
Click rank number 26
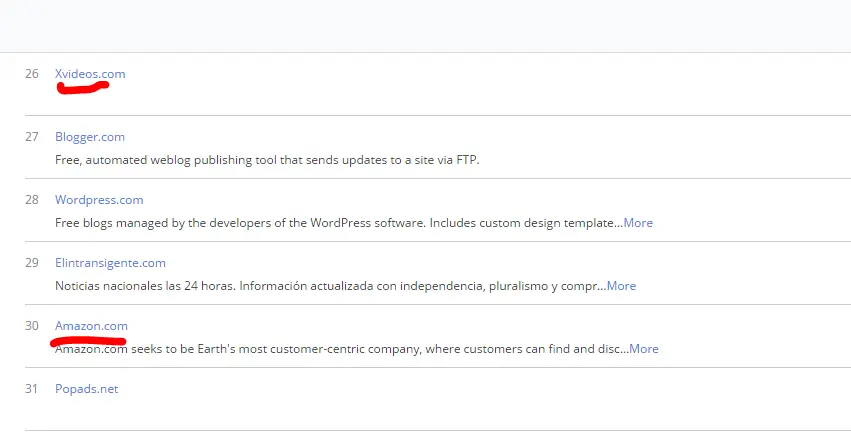32,74
